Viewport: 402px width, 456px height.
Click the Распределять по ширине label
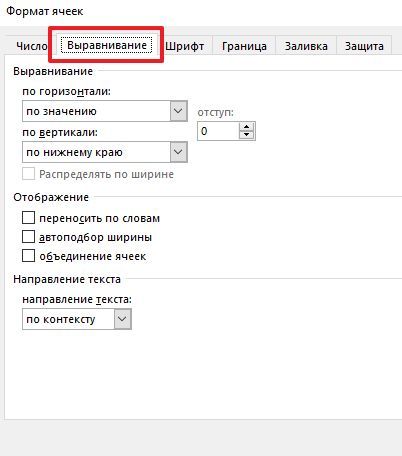pyautogui.click(x=106, y=174)
